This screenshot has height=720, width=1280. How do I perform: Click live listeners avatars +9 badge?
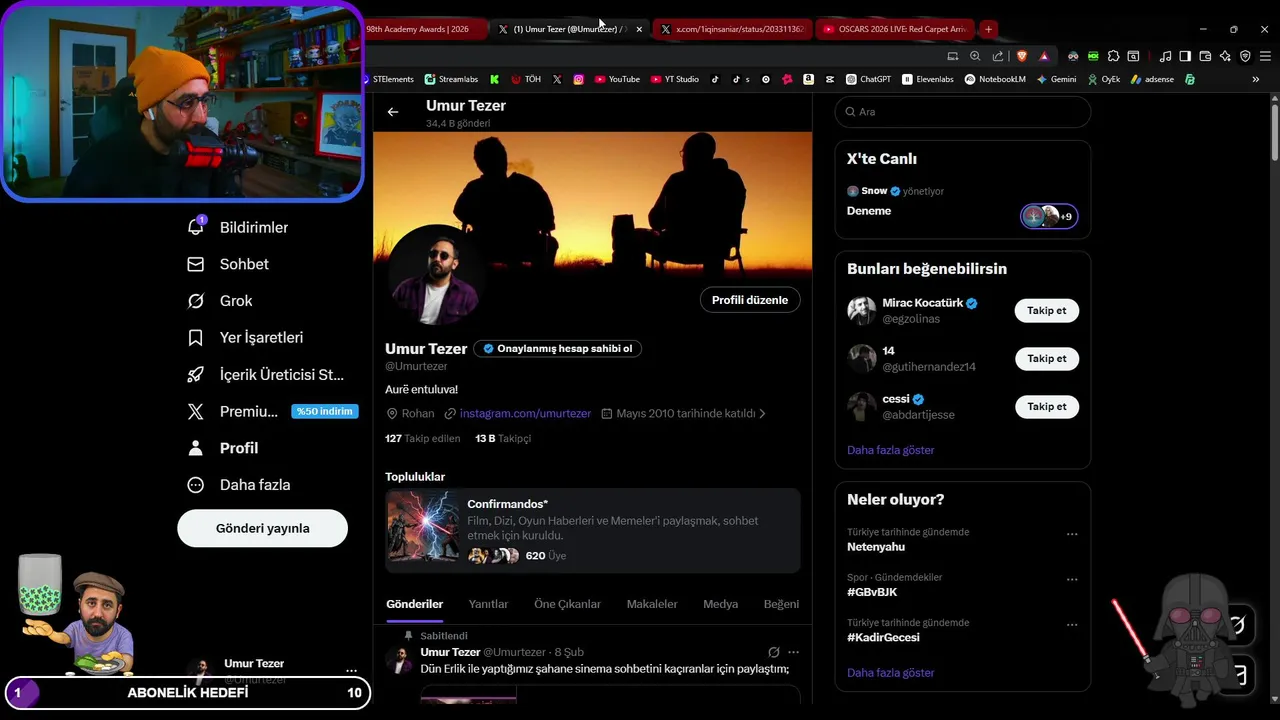(1049, 216)
